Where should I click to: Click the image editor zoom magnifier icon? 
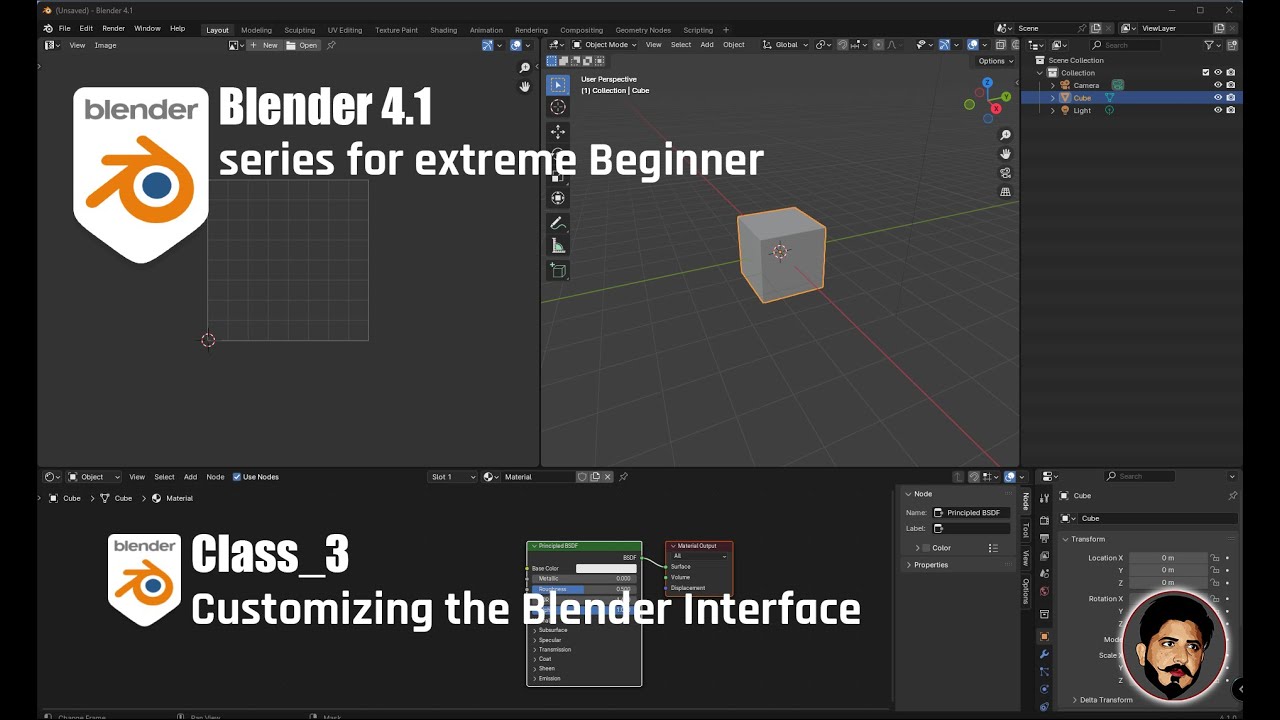click(524, 68)
